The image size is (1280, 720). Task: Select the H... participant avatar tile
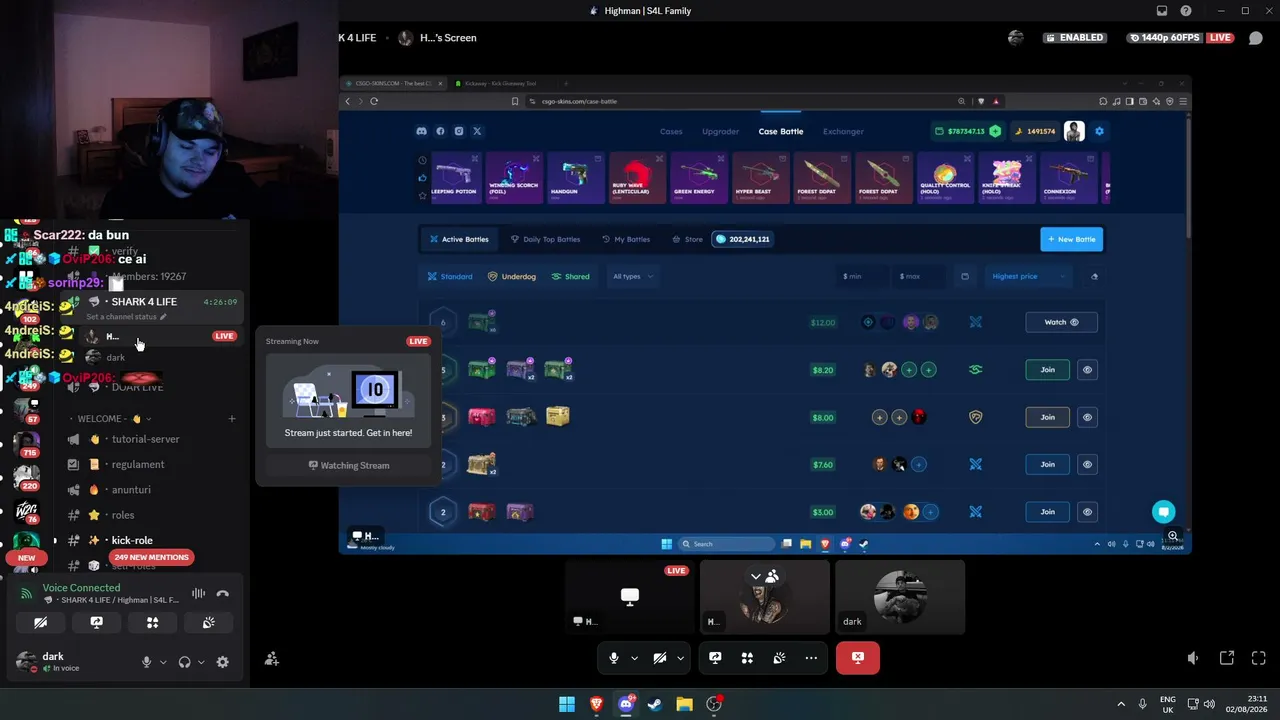click(765, 597)
